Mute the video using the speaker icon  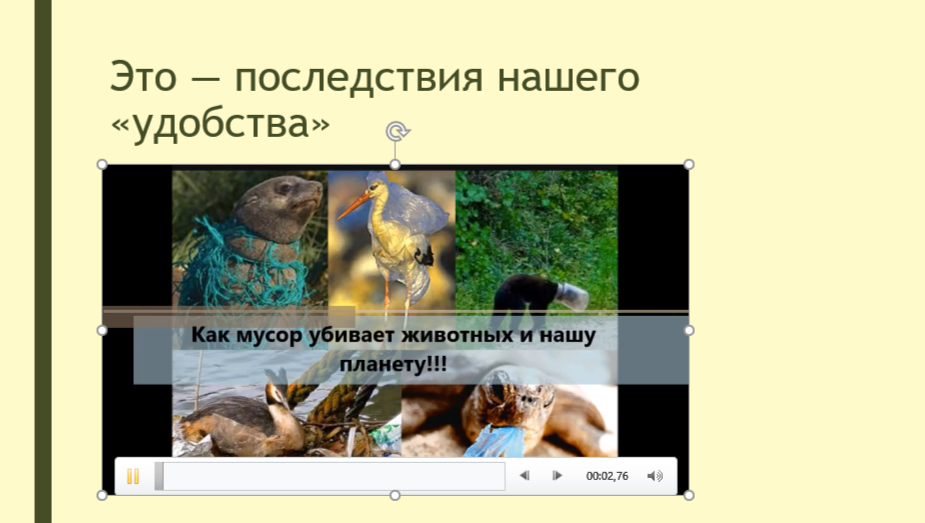[655, 476]
